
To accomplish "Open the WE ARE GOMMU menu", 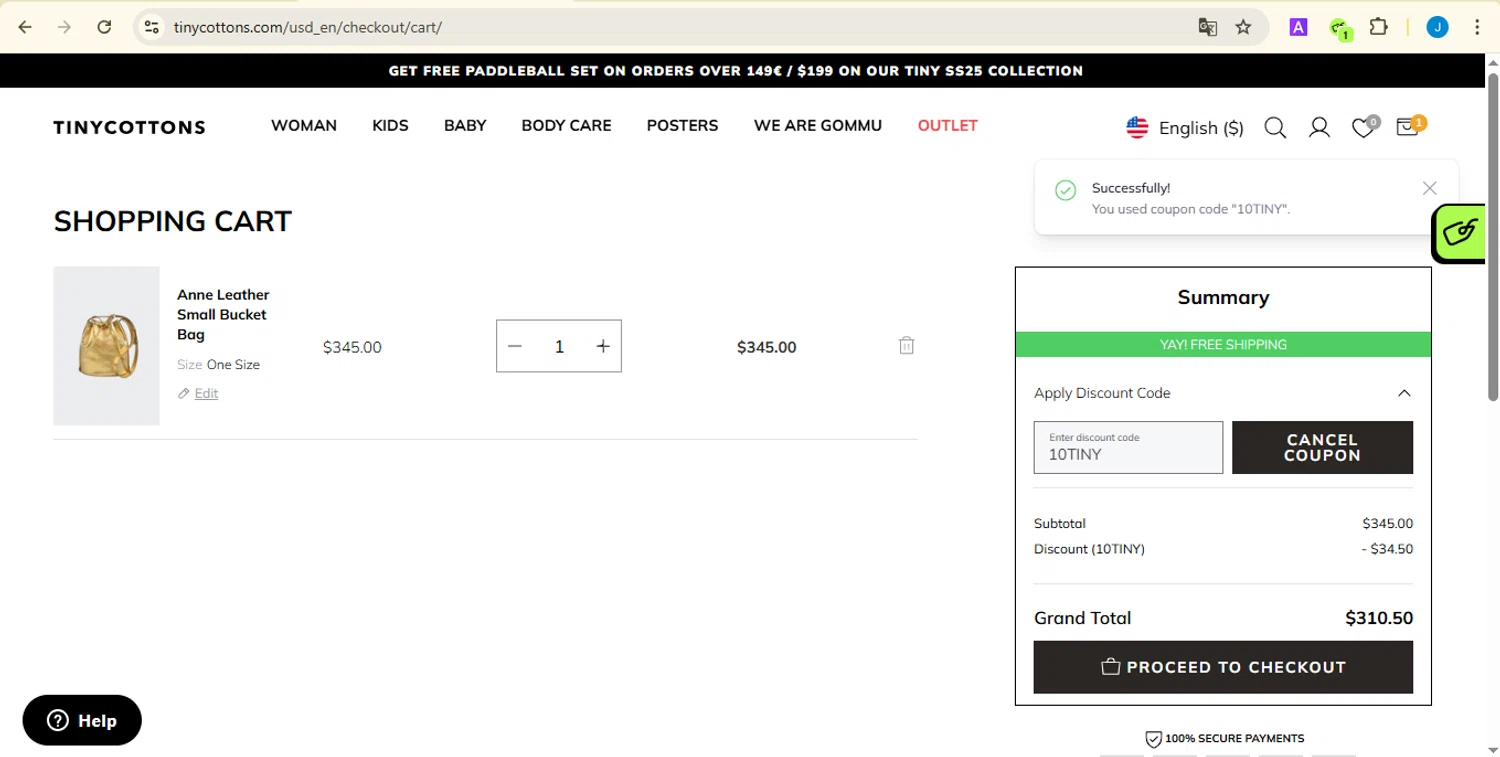I will (818, 126).
